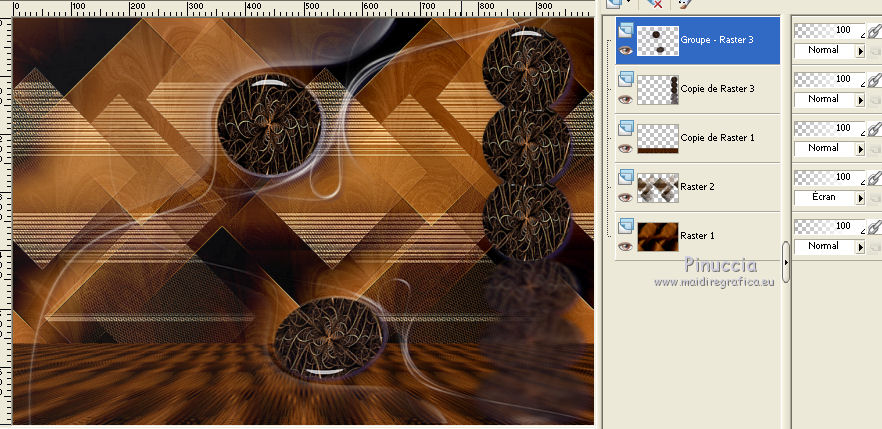
Task: Click thumbnail of Raster 2 layer
Action: (x=658, y=188)
